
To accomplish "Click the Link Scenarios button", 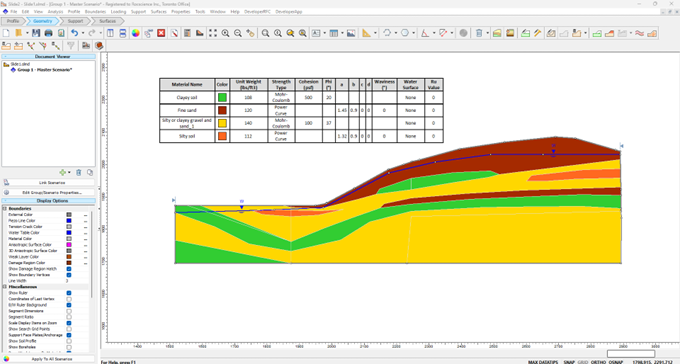I will [49, 183].
